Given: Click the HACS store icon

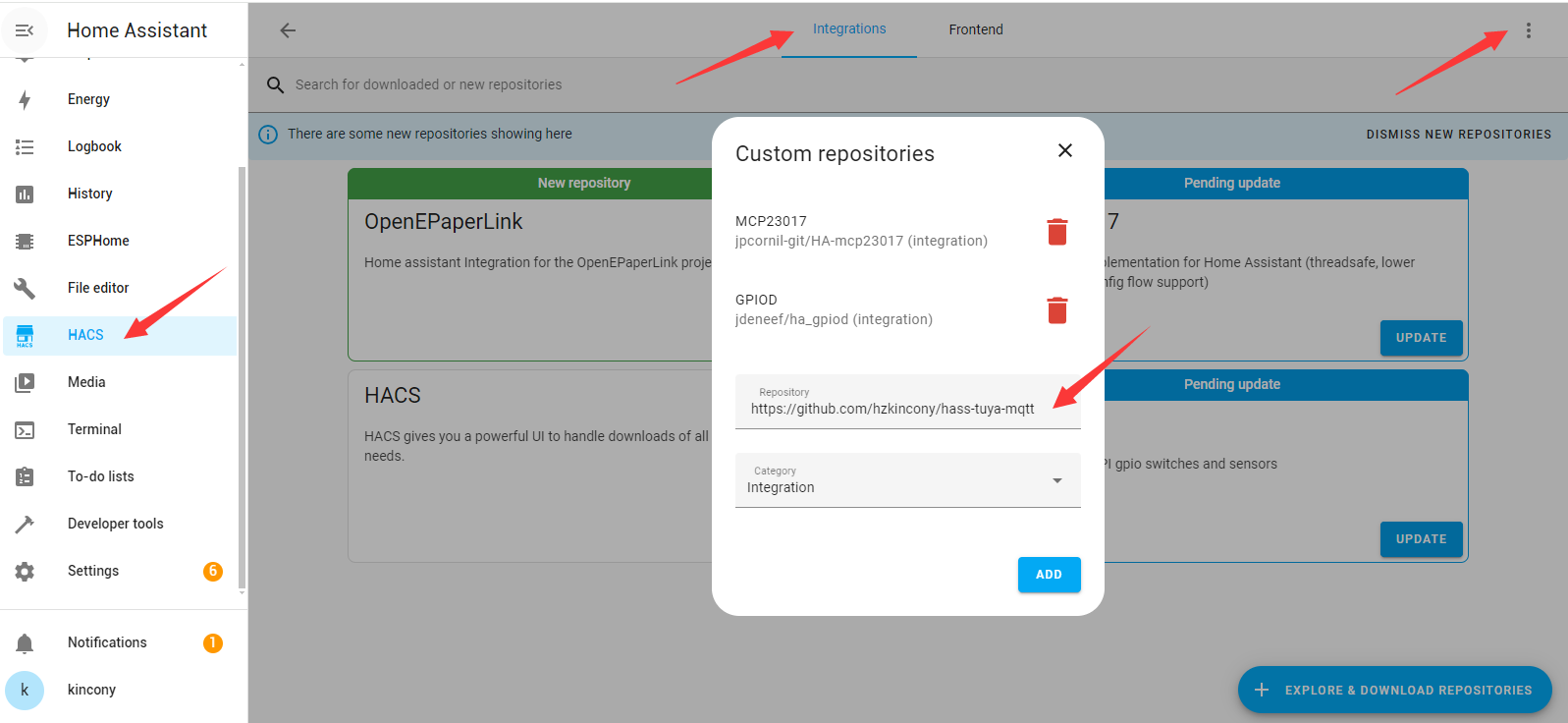Looking at the screenshot, I should [x=25, y=335].
